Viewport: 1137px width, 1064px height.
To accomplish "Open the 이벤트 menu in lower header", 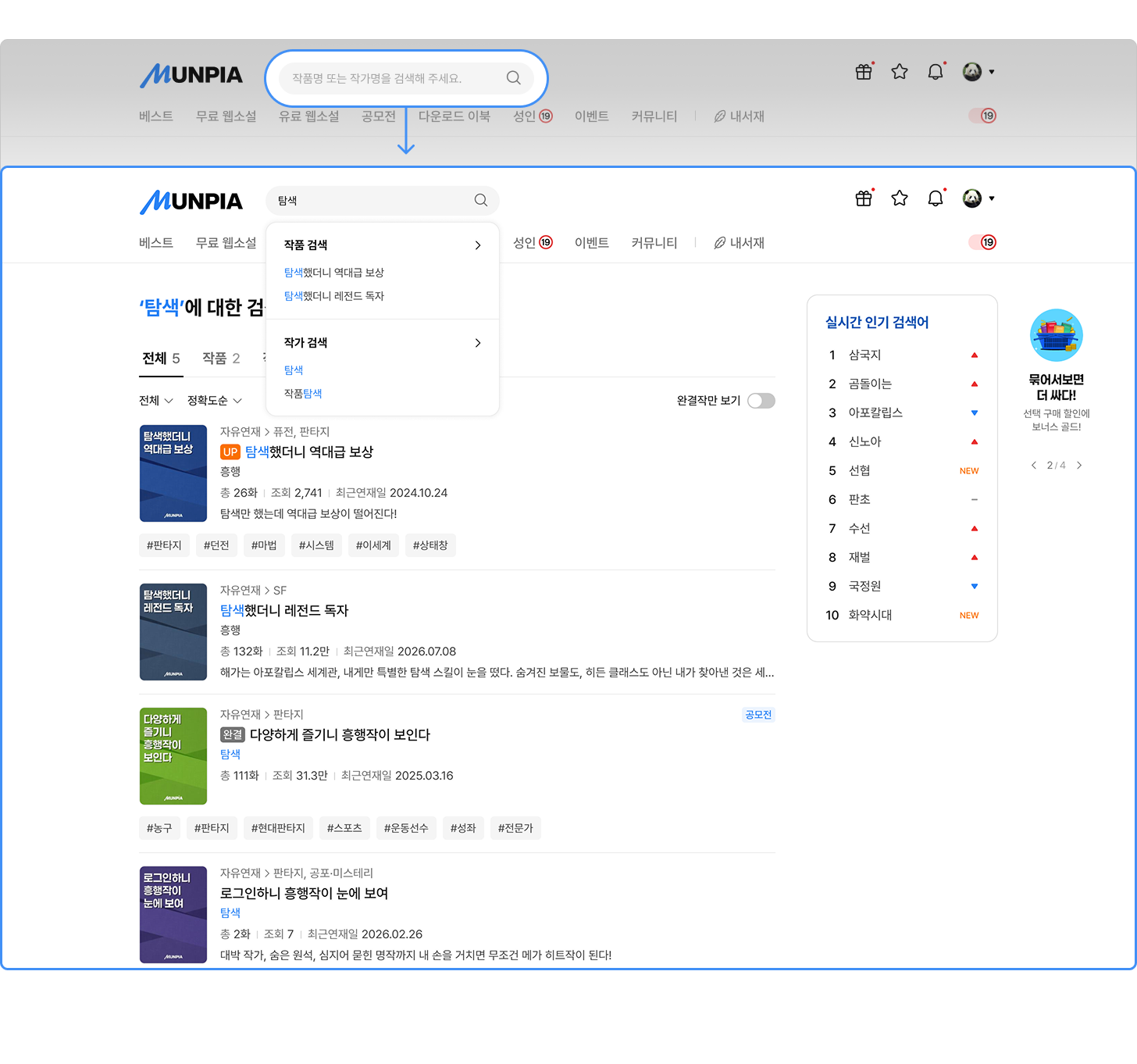I will [592, 243].
